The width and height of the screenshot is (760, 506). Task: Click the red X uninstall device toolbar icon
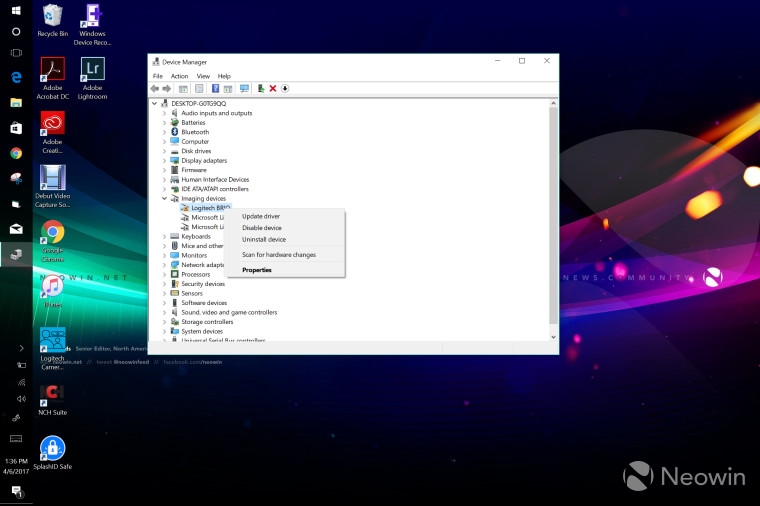click(273, 88)
